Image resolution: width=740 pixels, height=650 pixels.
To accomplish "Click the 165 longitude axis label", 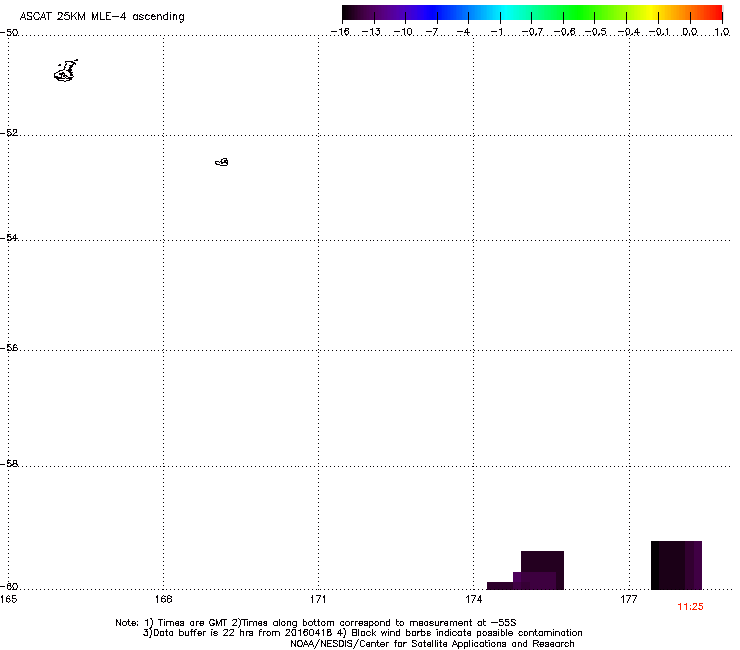I will point(8,599).
